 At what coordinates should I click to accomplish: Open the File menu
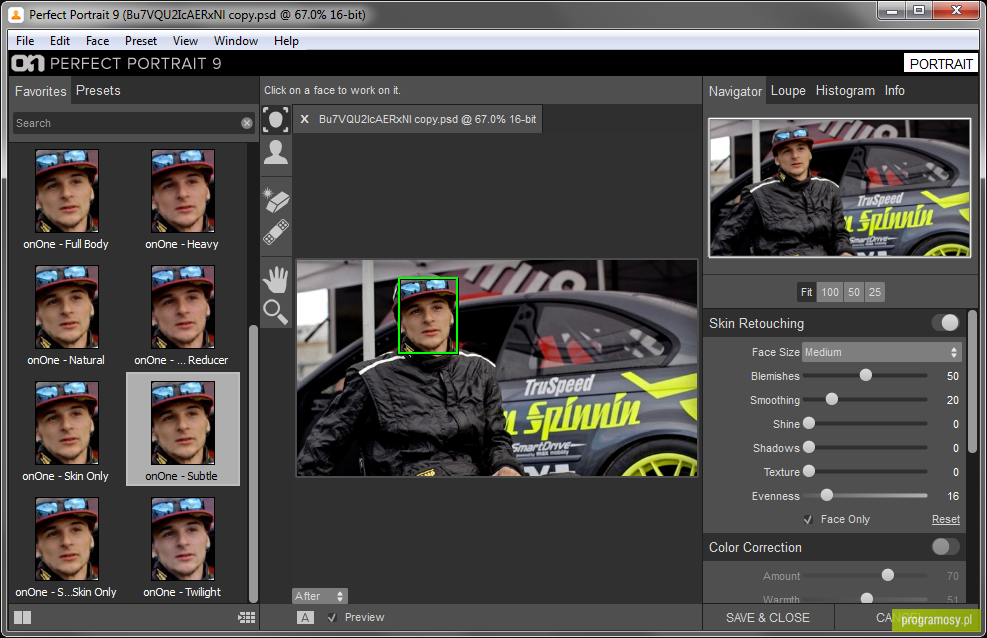pos(25,41)
